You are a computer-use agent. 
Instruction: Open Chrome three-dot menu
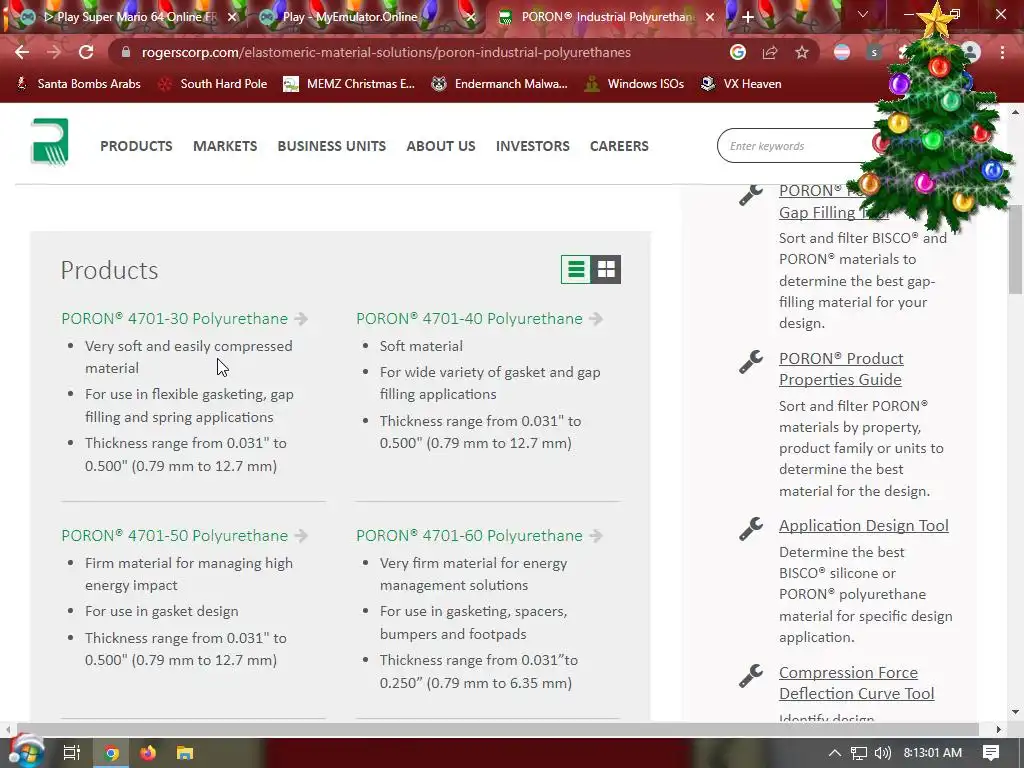pyautogui.click(x=1002, y=52)
